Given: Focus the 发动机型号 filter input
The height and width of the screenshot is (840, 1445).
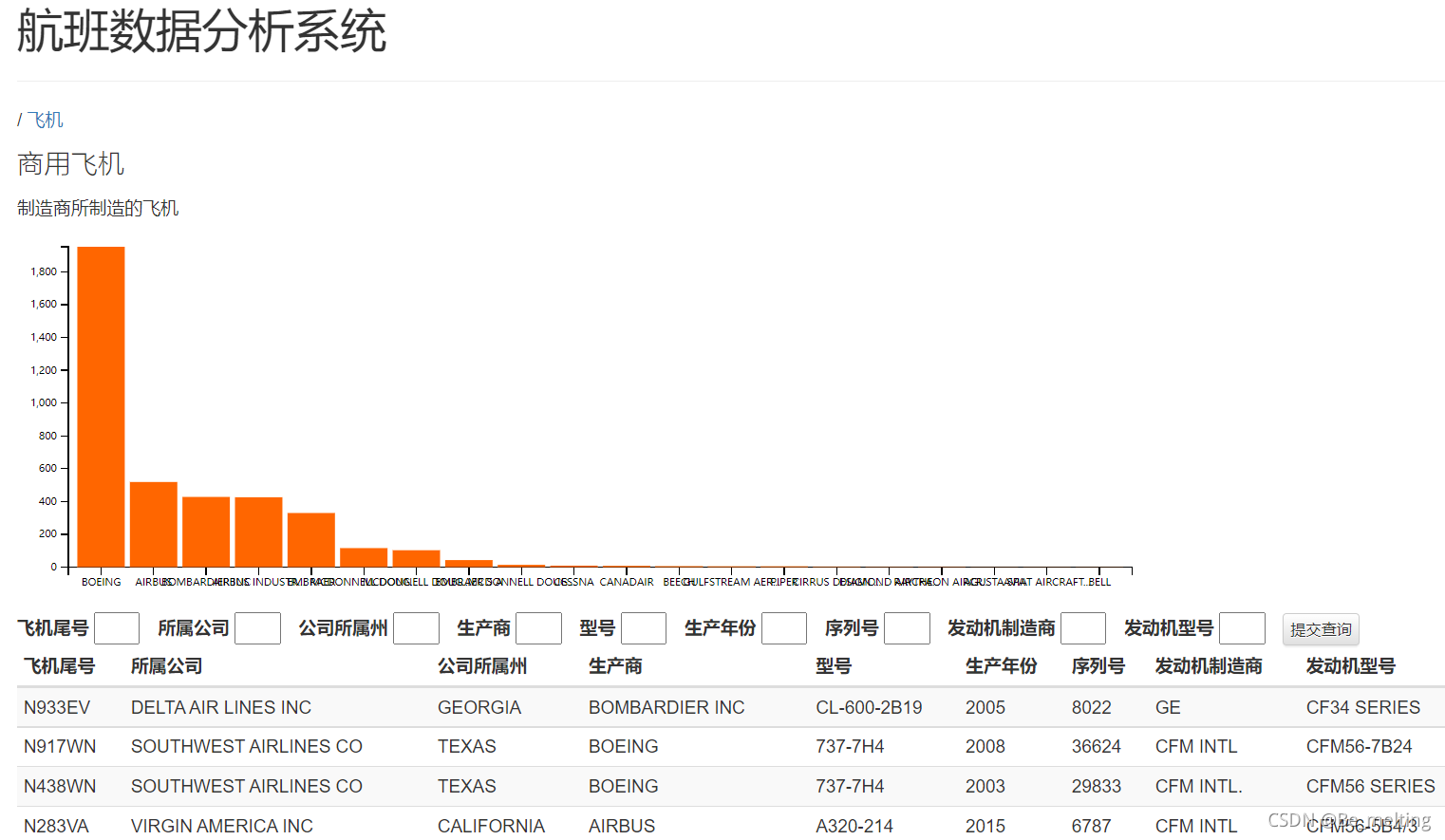Looking at the screenshot, I should pos(1242,628).
